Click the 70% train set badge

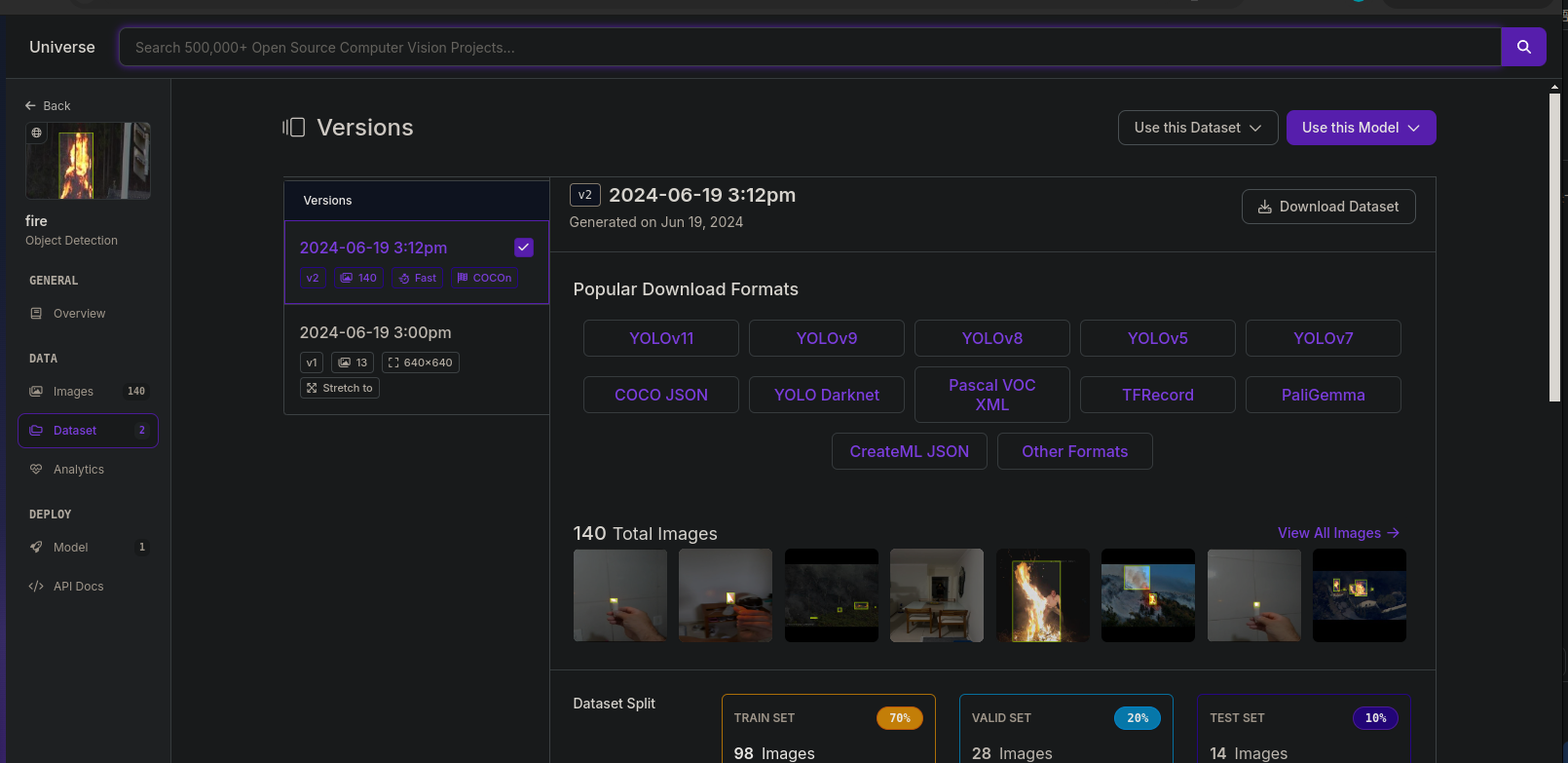pos(900,718)
